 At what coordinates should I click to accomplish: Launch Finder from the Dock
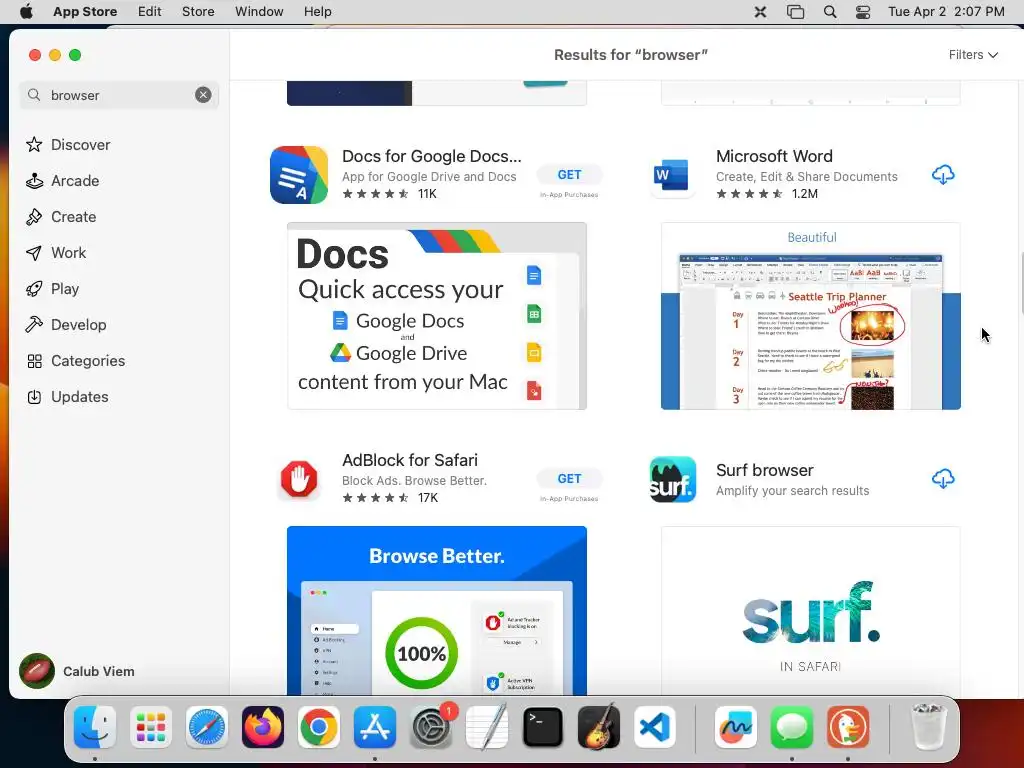95,727
